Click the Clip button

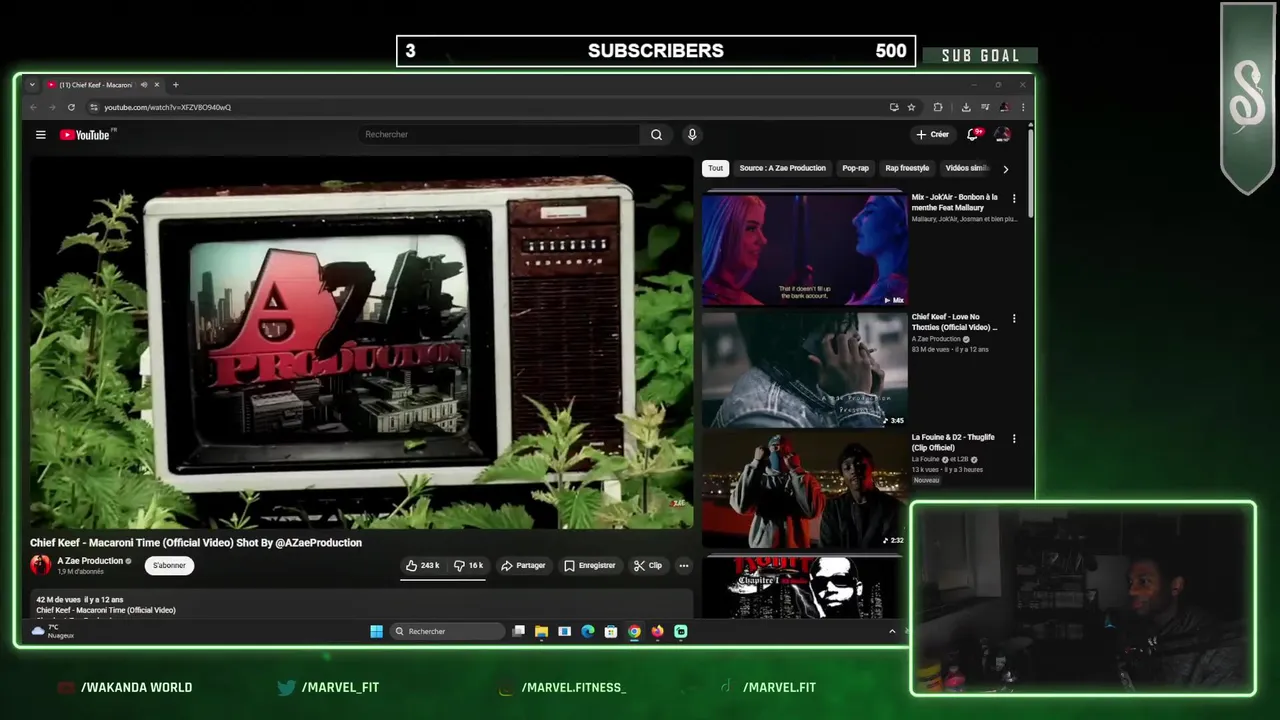point(648,565)
